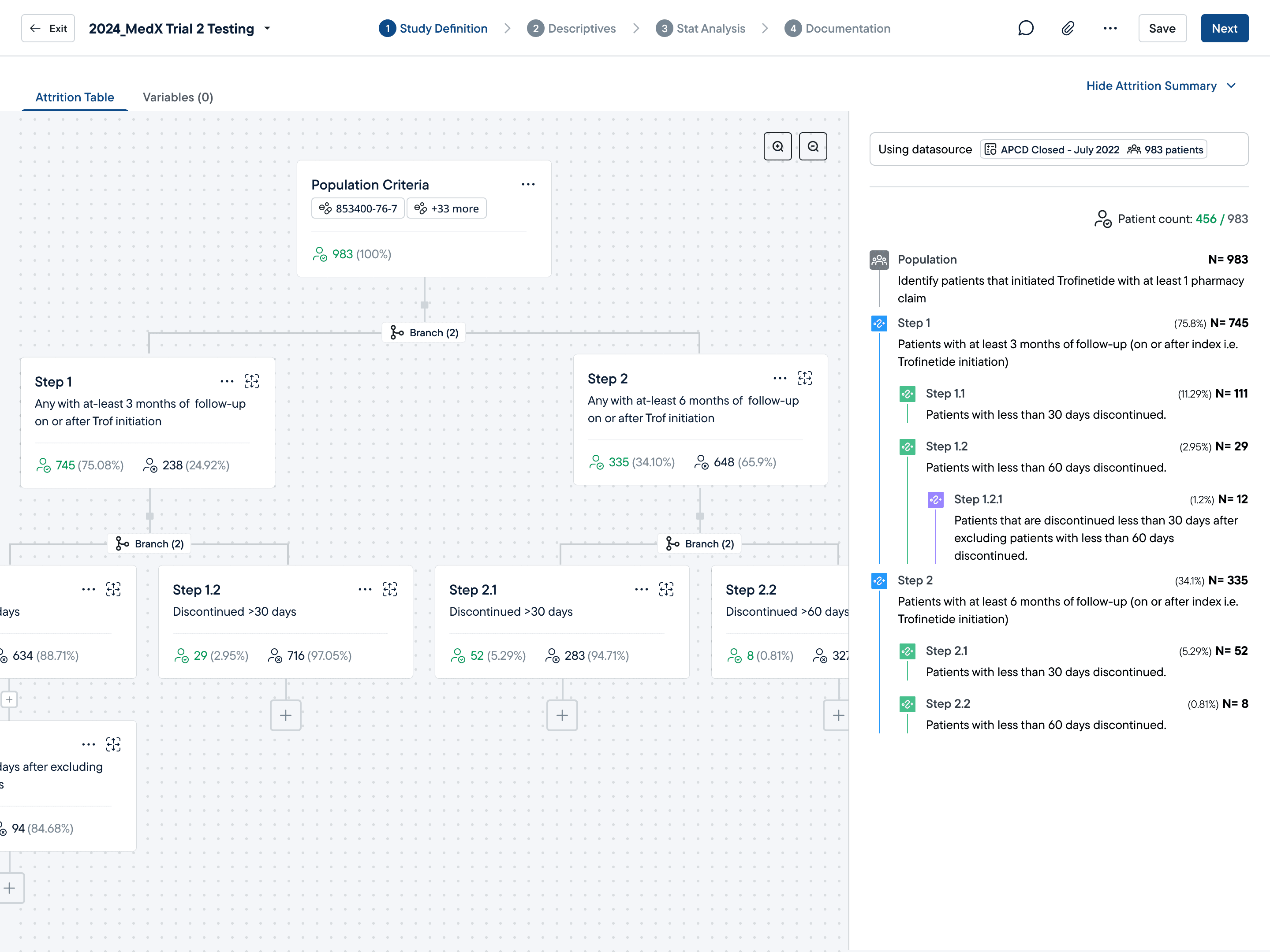Click the Next button
The height and width of the screenshot is (952, 1270).
1224,28
